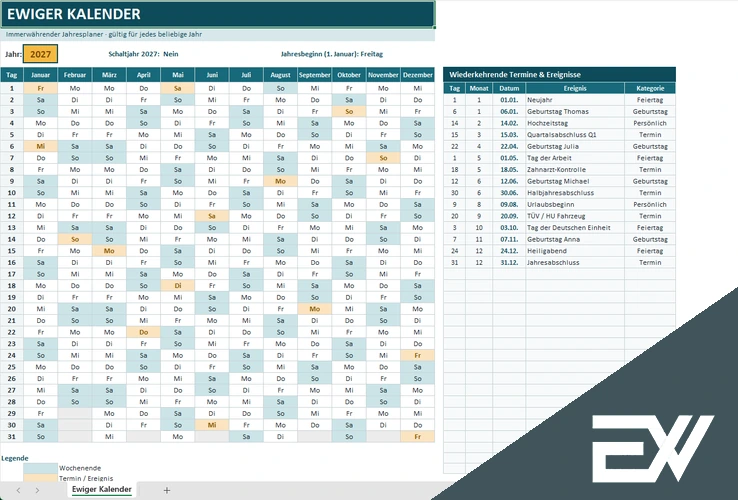Click the Persönlich category next to Hochzeitstag
The height and width of the screenshot is (500, 738).
tap(650, 123)
